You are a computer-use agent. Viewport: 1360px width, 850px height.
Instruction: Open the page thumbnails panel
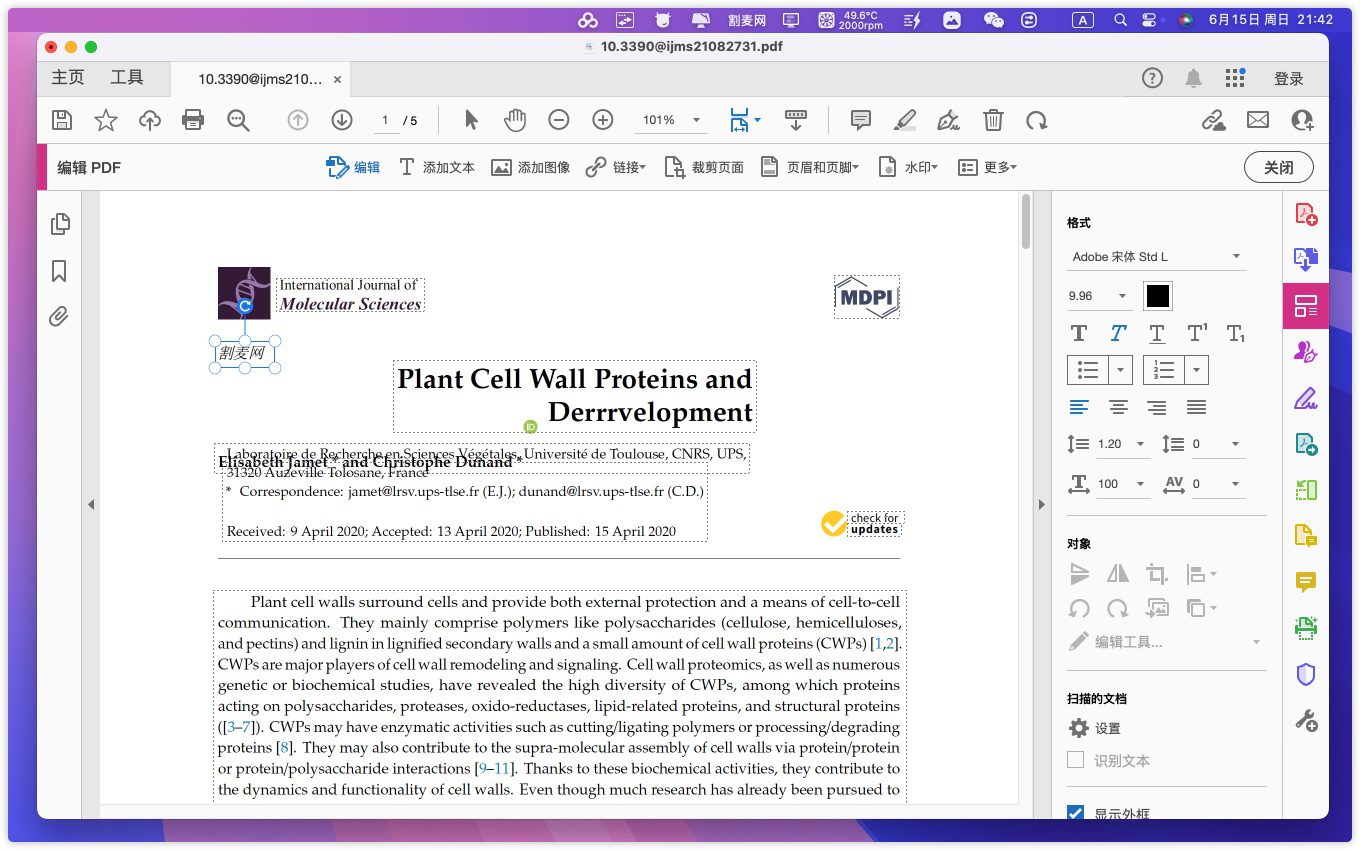[59, 224]
